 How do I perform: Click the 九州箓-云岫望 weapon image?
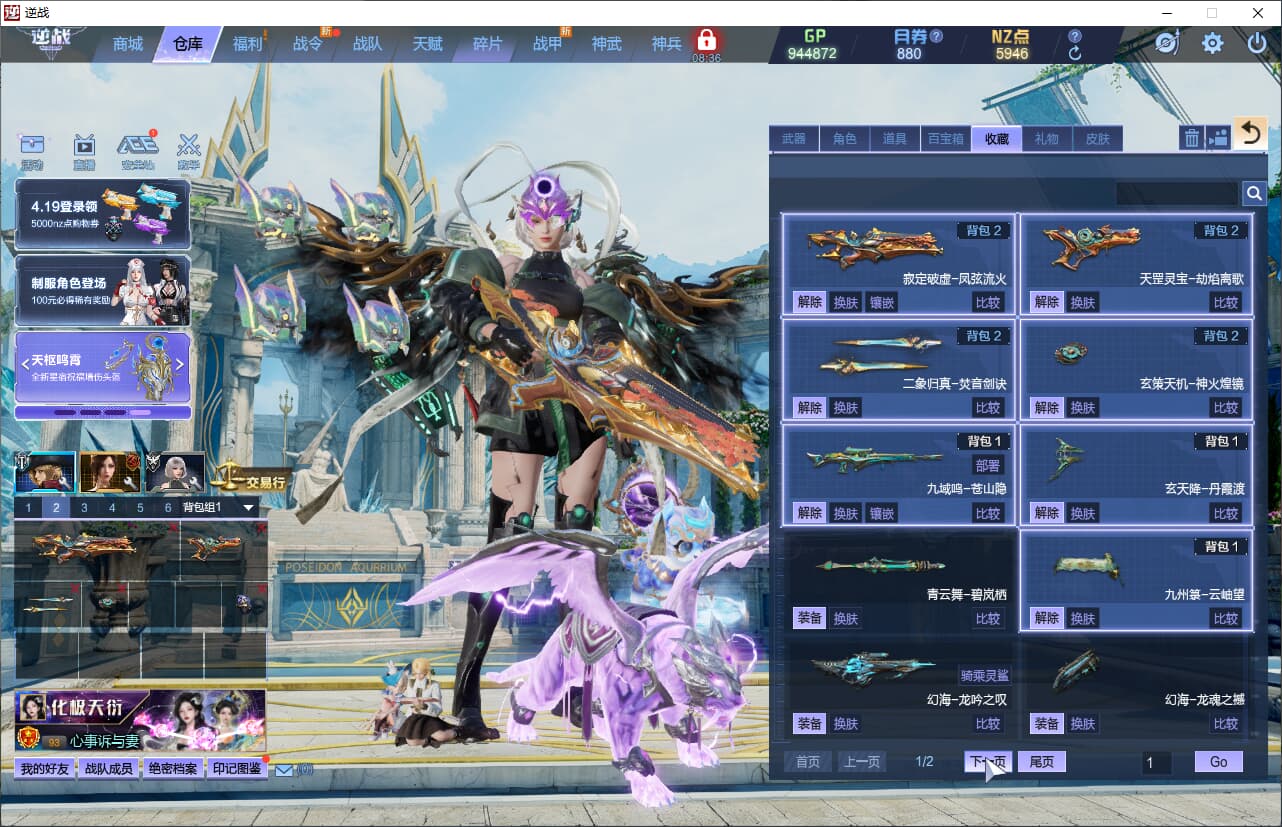[x=1088, y=568]
